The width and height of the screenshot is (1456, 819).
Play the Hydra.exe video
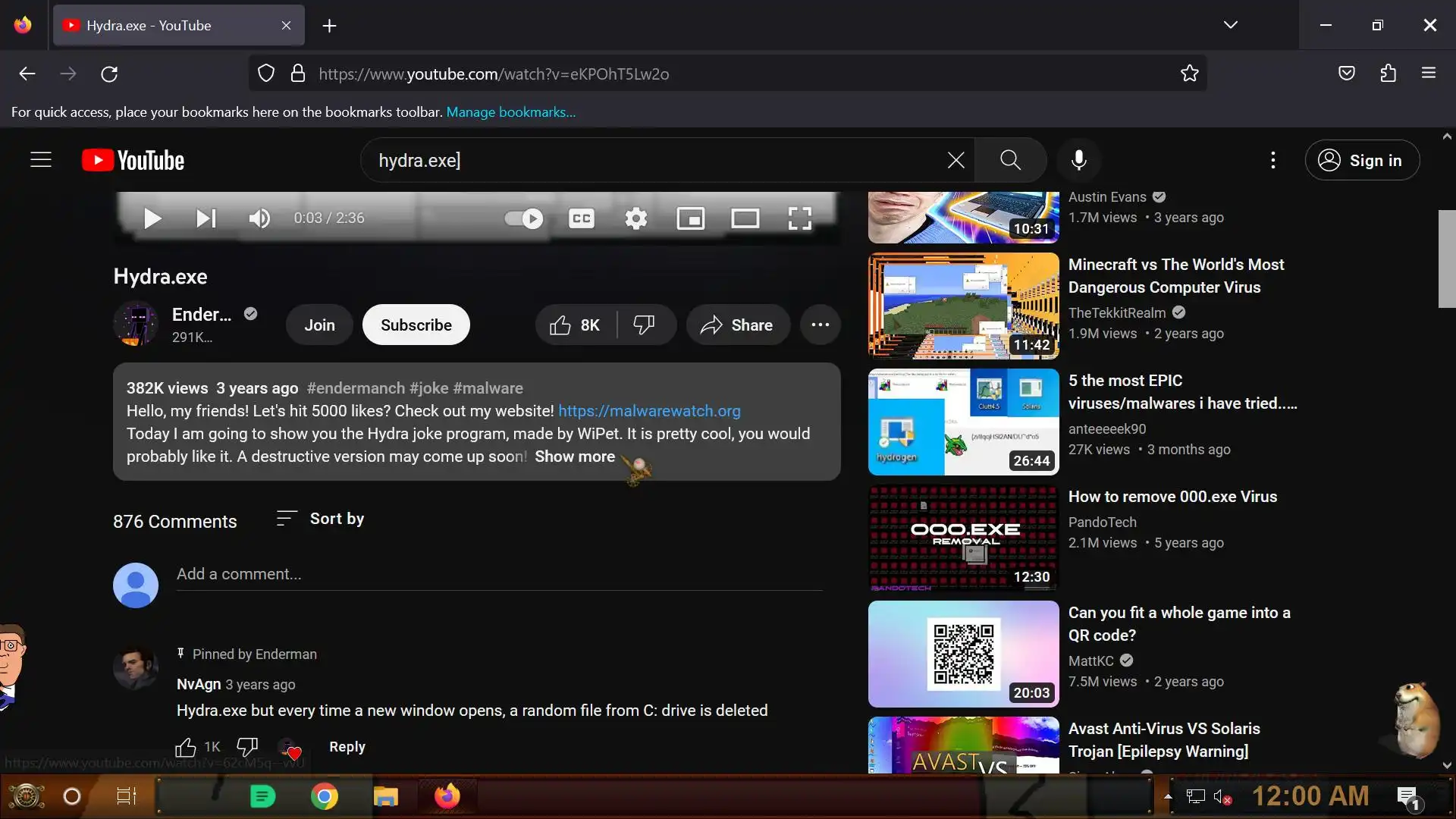(152, 219)
